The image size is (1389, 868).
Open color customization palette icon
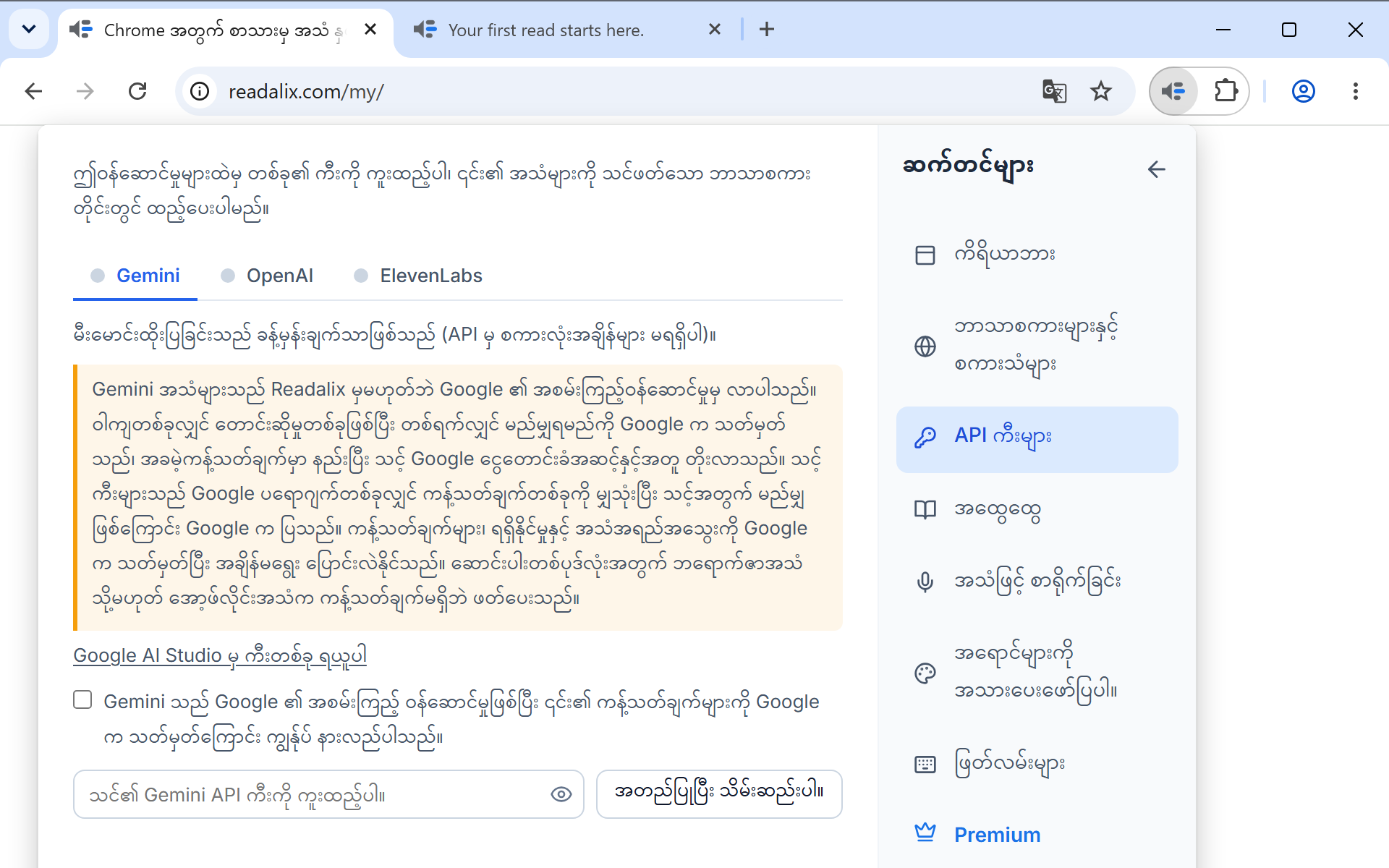pyautogui.click(x=925, y=673)
